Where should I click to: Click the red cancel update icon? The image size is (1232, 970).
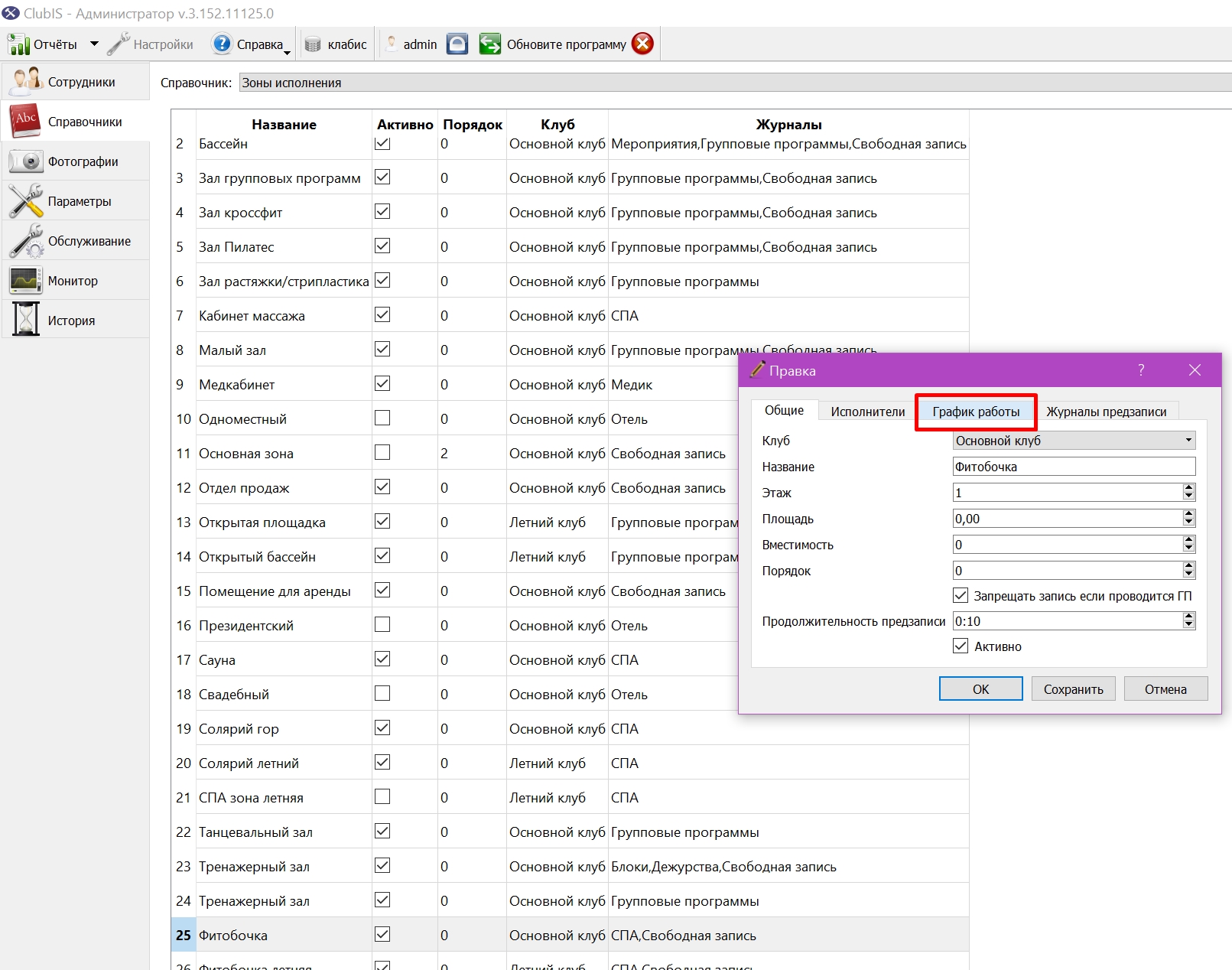[x=643, y=44]
